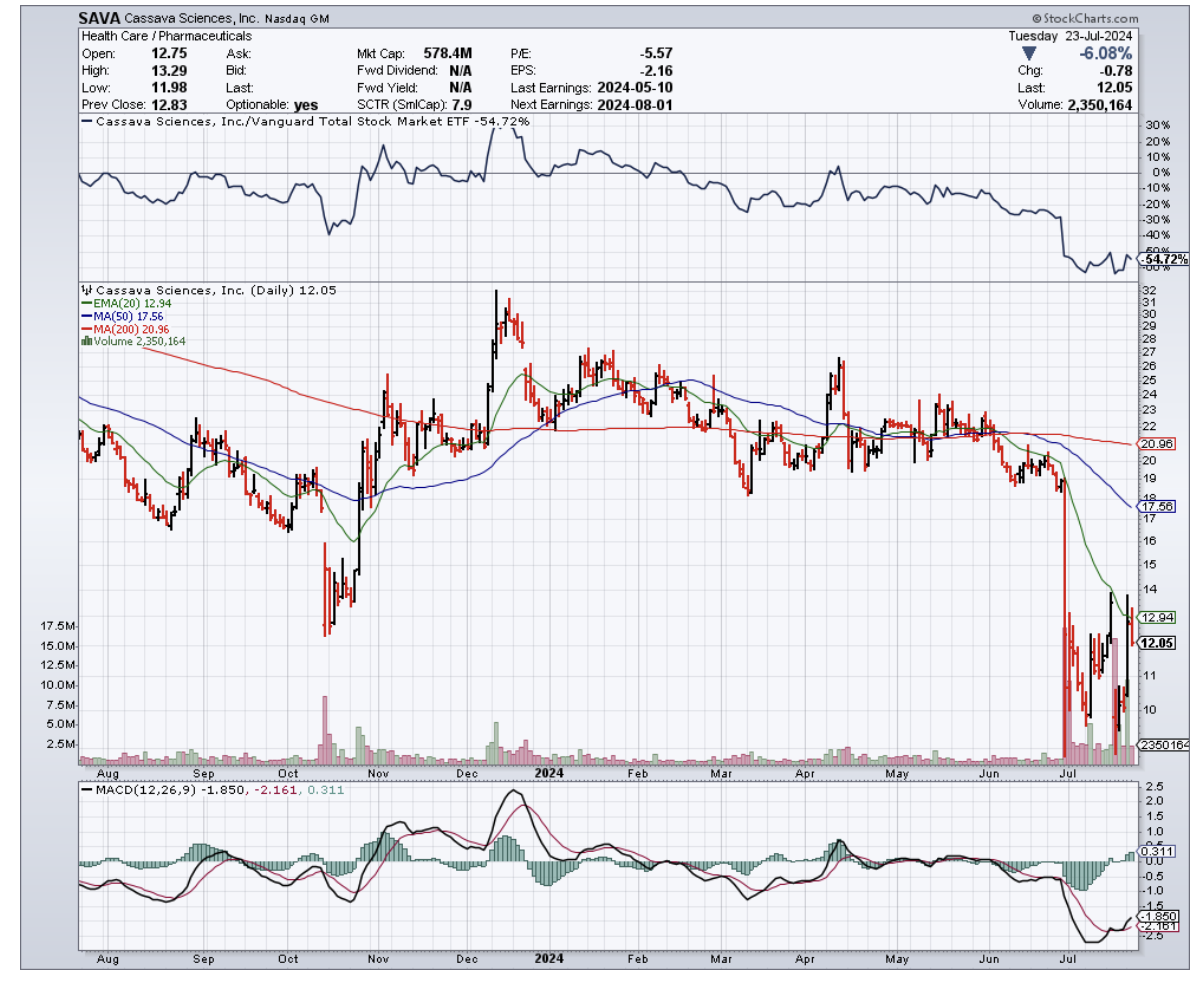
Task: Select the -54.72% relative strength axis tag
Action: (1163, 259)
